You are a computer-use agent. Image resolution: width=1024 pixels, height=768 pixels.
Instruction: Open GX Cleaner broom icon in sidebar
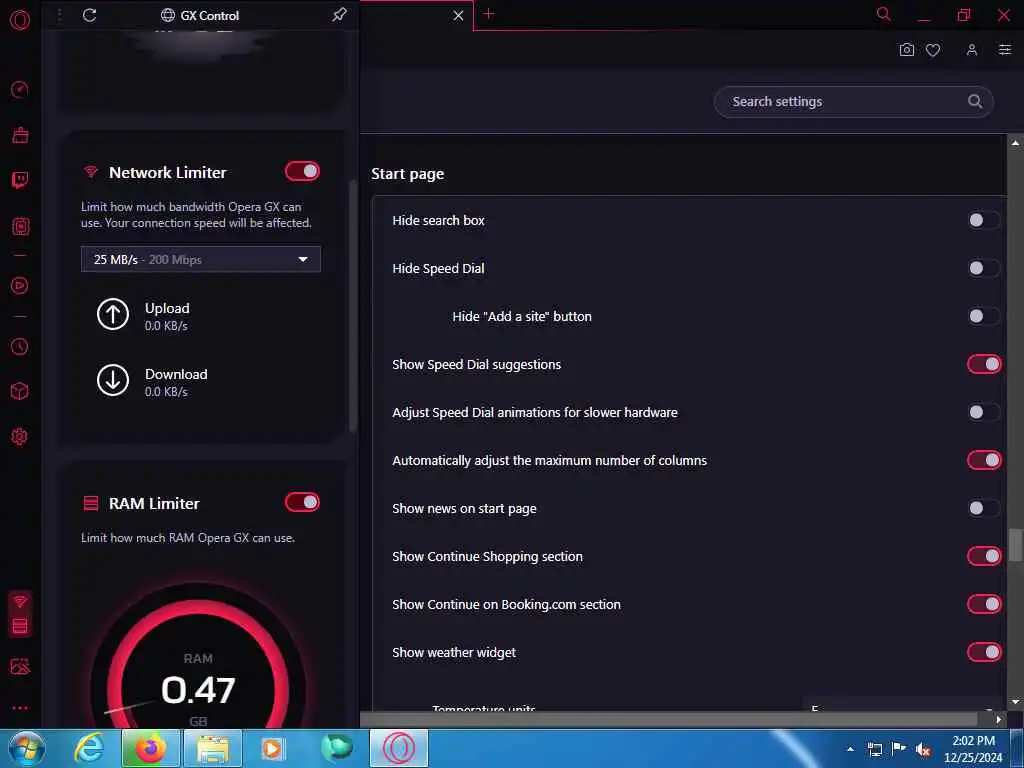point(20,135)
